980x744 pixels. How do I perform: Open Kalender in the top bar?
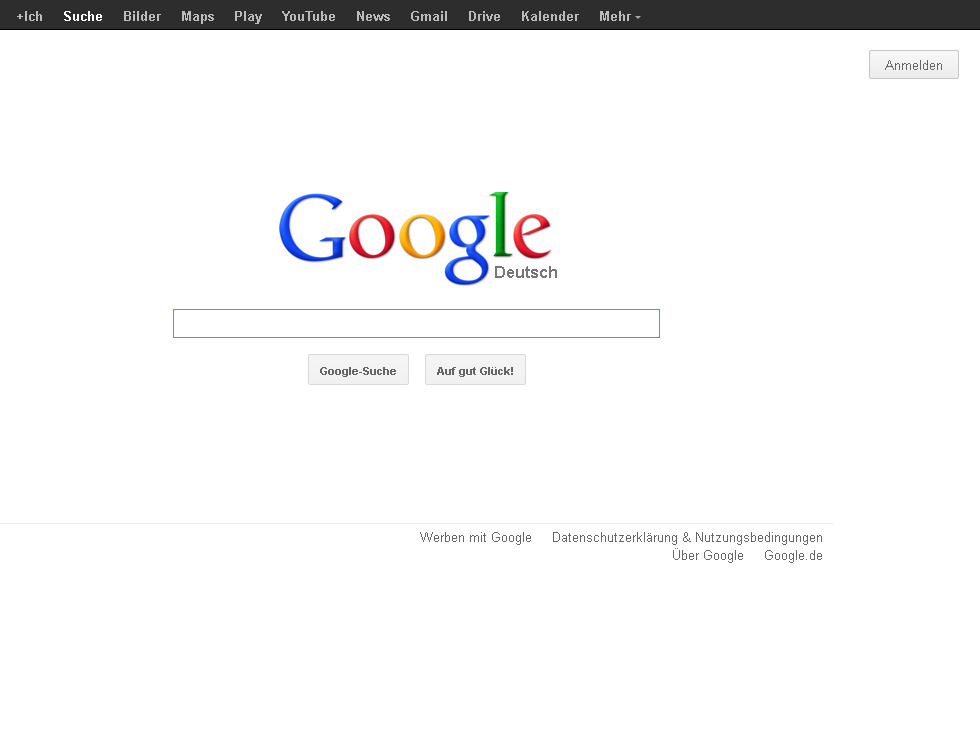[x=550, y=16]
